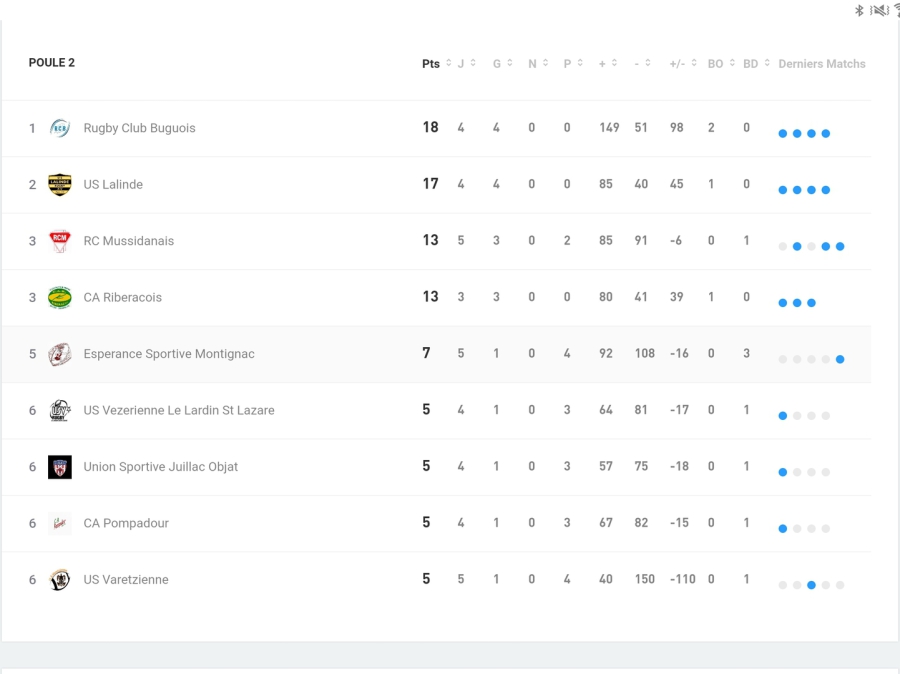Viewport: 900px width, 674px height.
Task: Click the US Lalinde yellow-black crest
Action: [x=60, y=185]
